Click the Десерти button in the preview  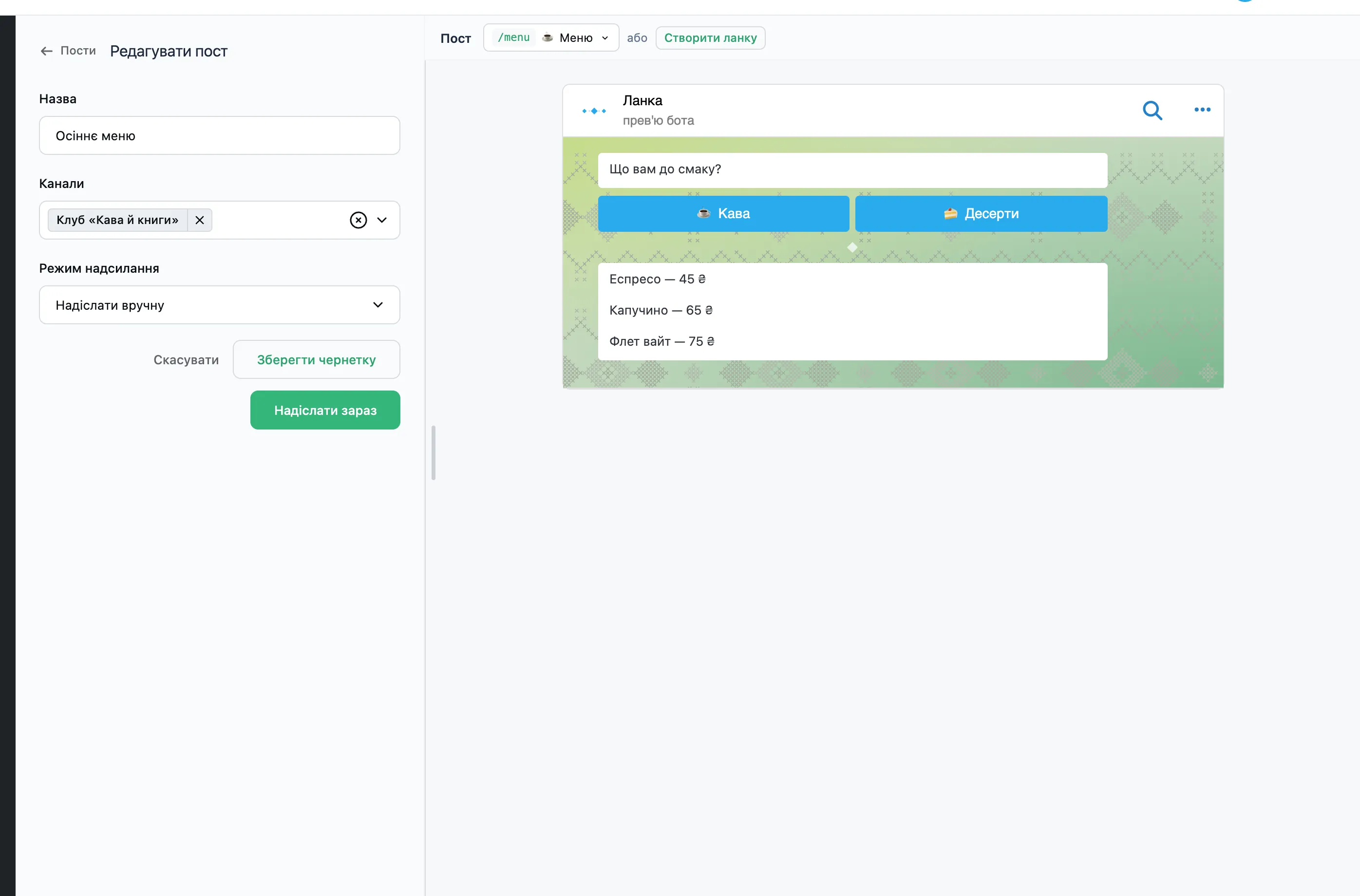coord(981,214)
